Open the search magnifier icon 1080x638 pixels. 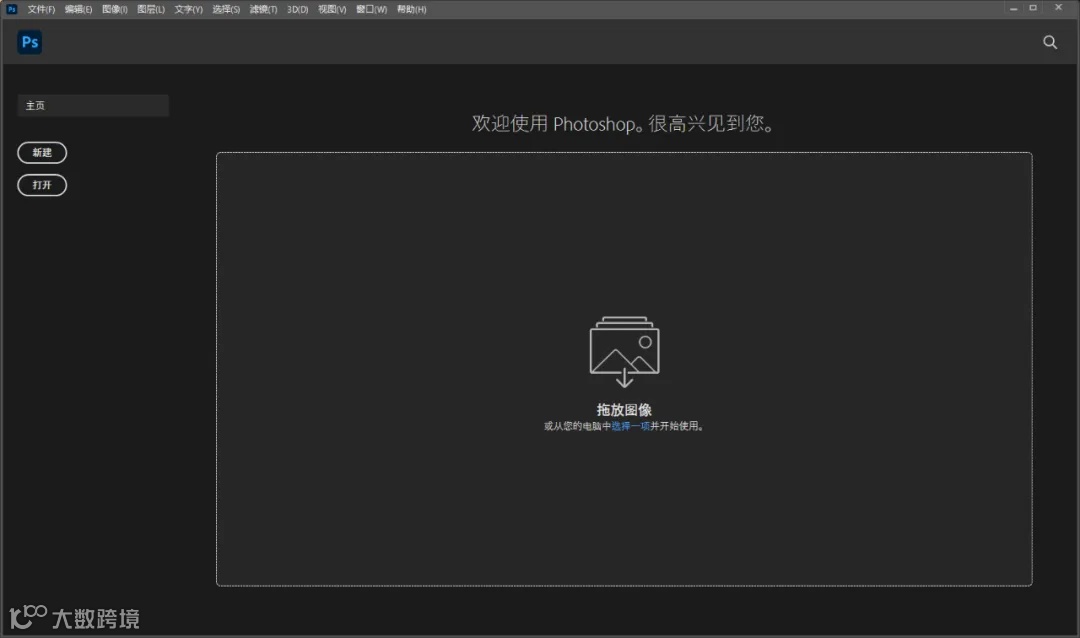(1050, 42)
